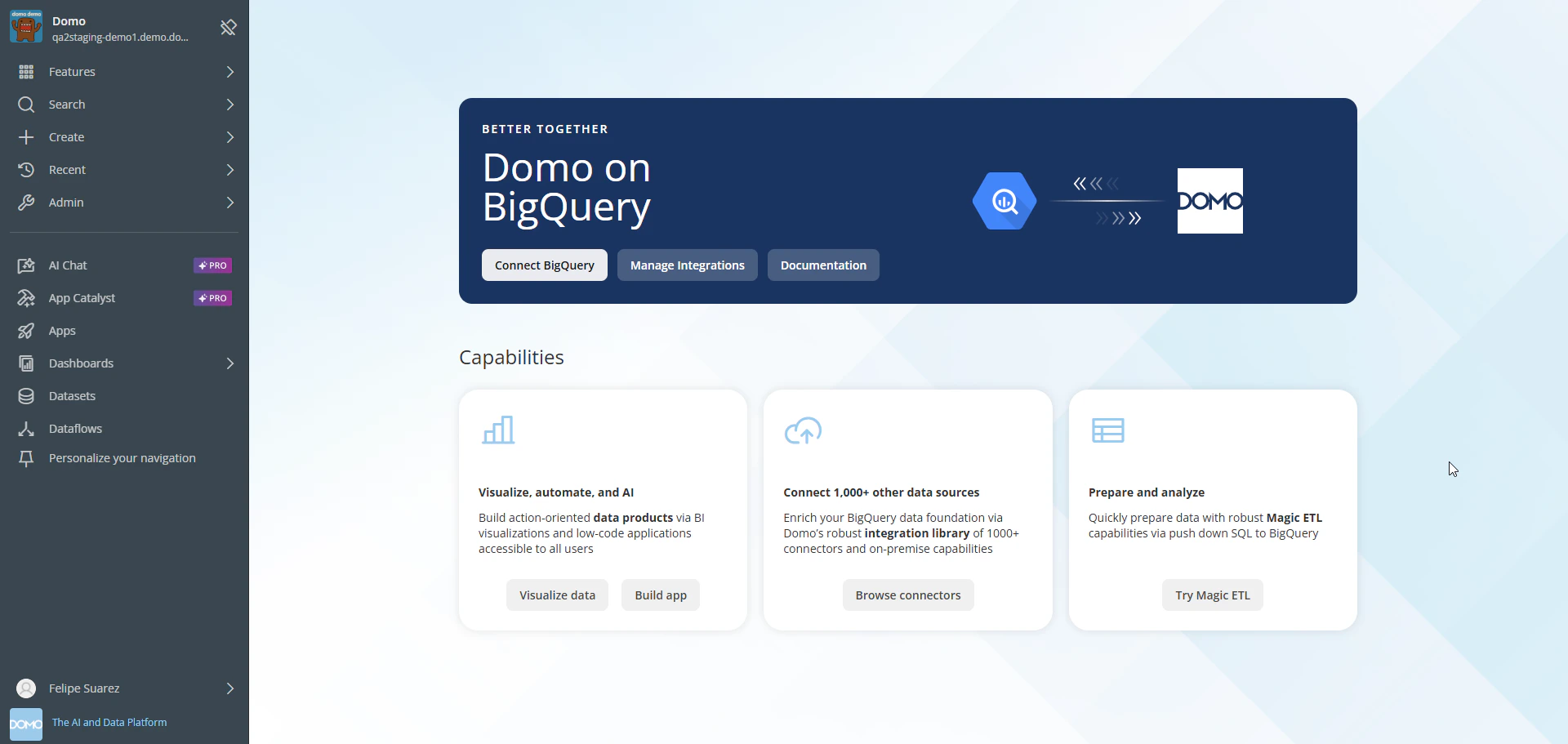Click Prepare and analyze title
1568x744 pixels.
pos(1147,492)
